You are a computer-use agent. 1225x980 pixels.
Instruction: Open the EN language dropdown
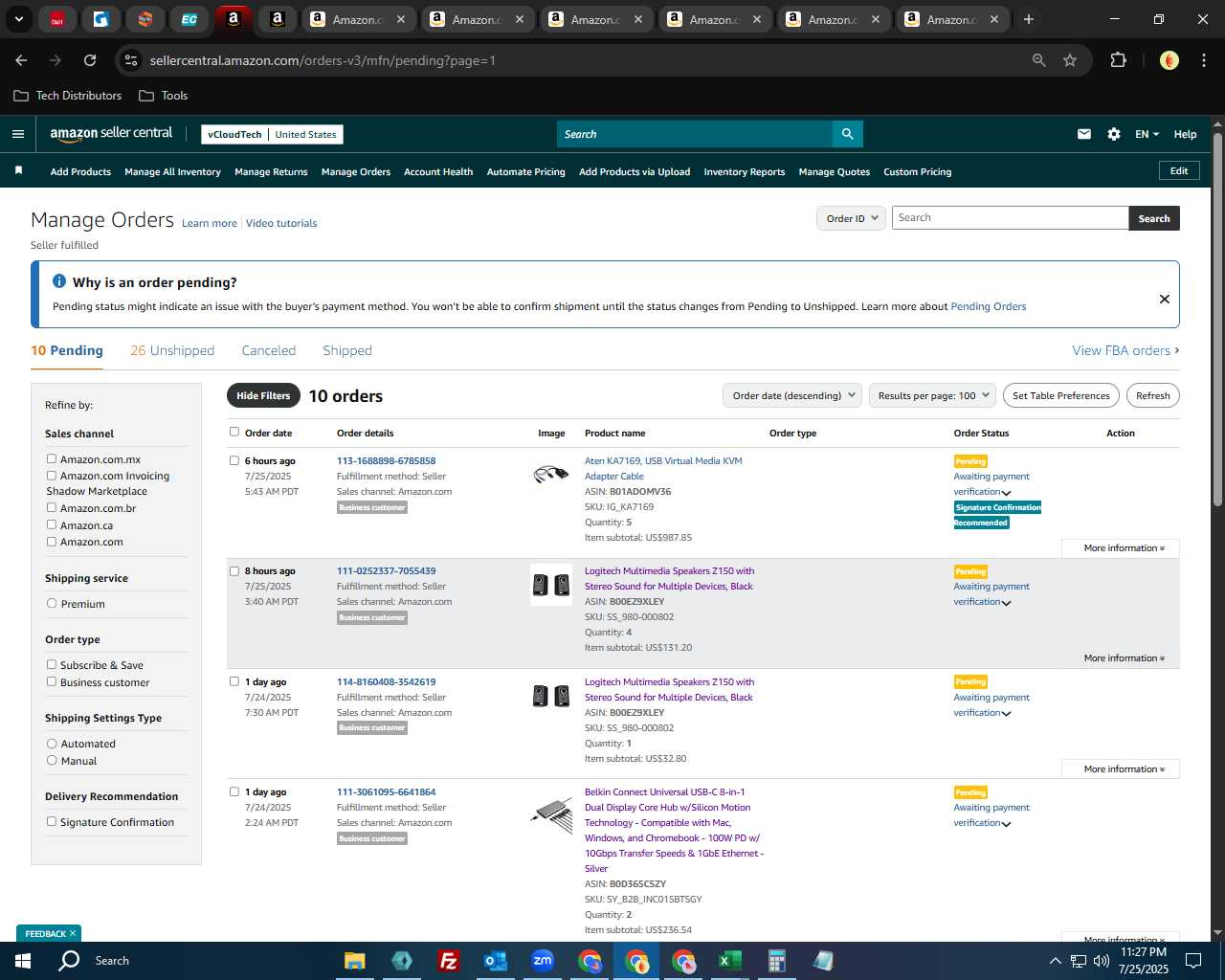click(x=1147, y=134)
